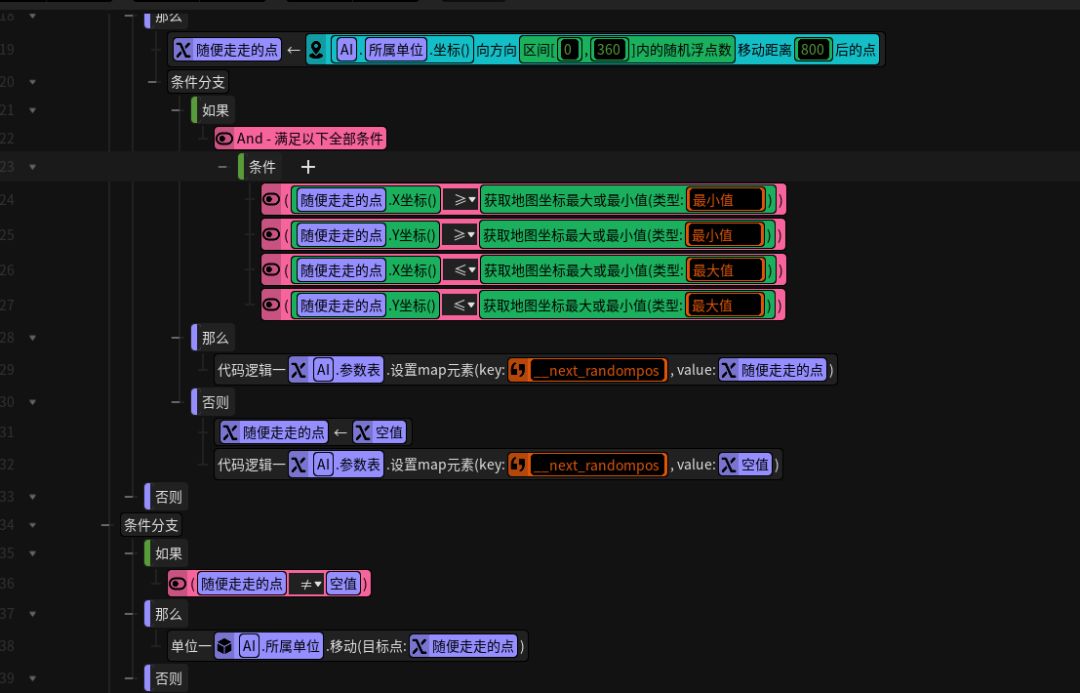Select the 否则 block on line 39

[x=167, y=679]
